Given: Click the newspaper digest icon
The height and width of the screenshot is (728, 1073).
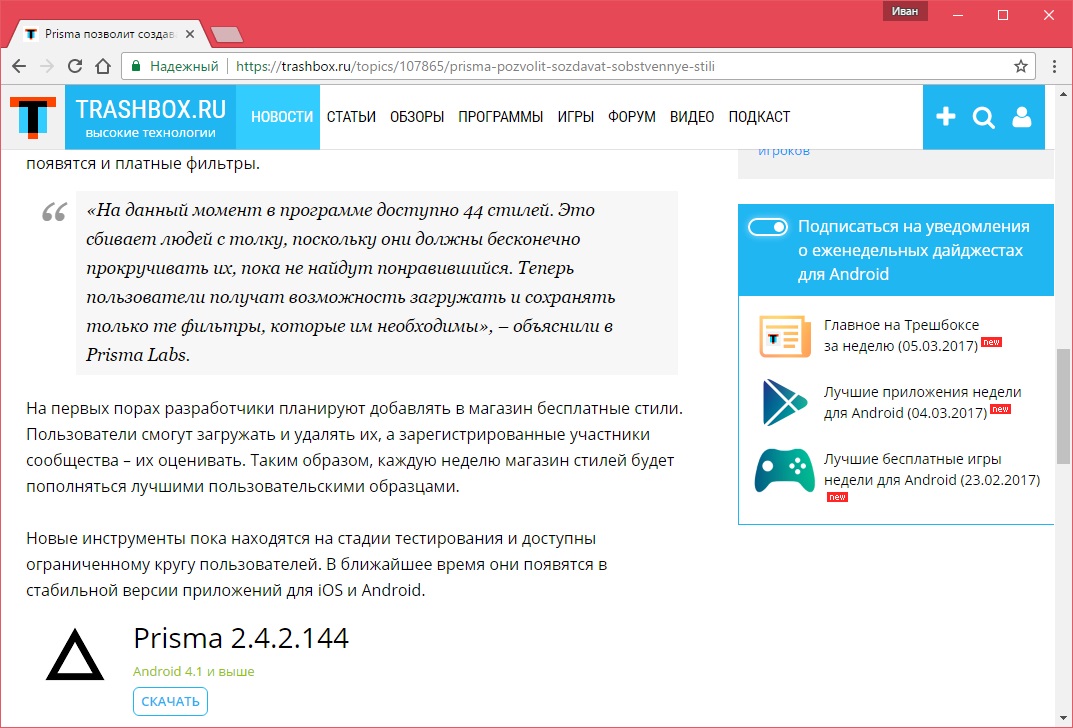Looking at the screenshot, I should [785, 335].
